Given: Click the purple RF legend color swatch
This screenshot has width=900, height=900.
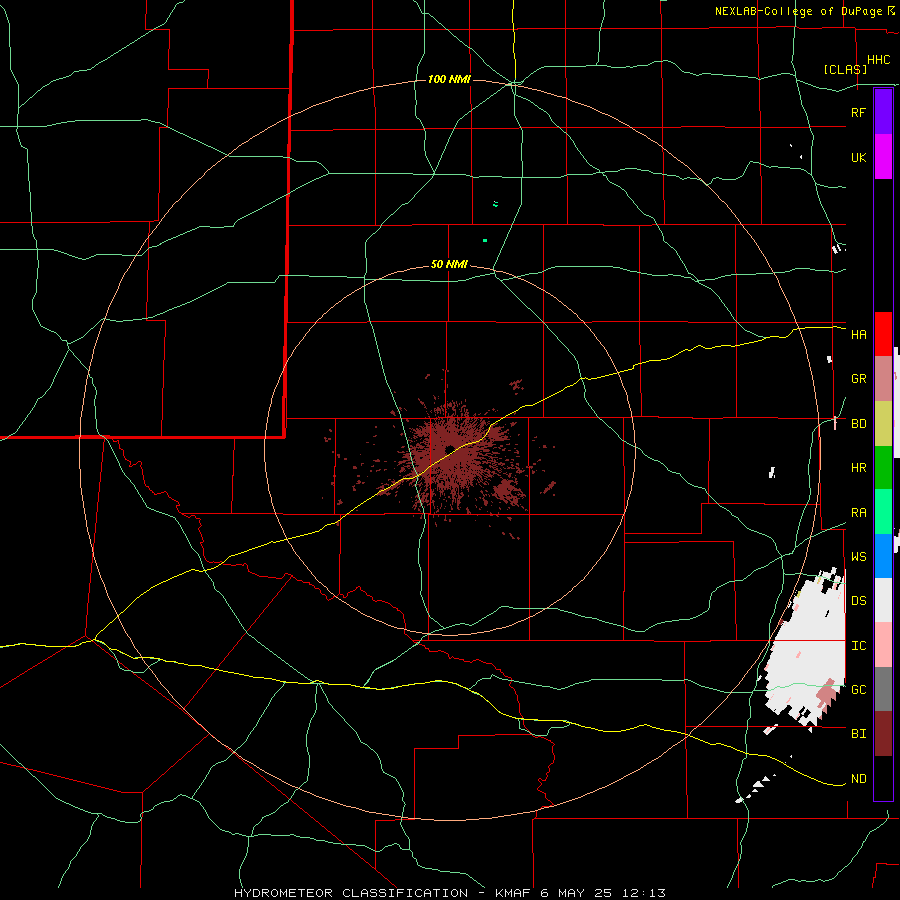Looking at the screenshot, I should [883, 112].
